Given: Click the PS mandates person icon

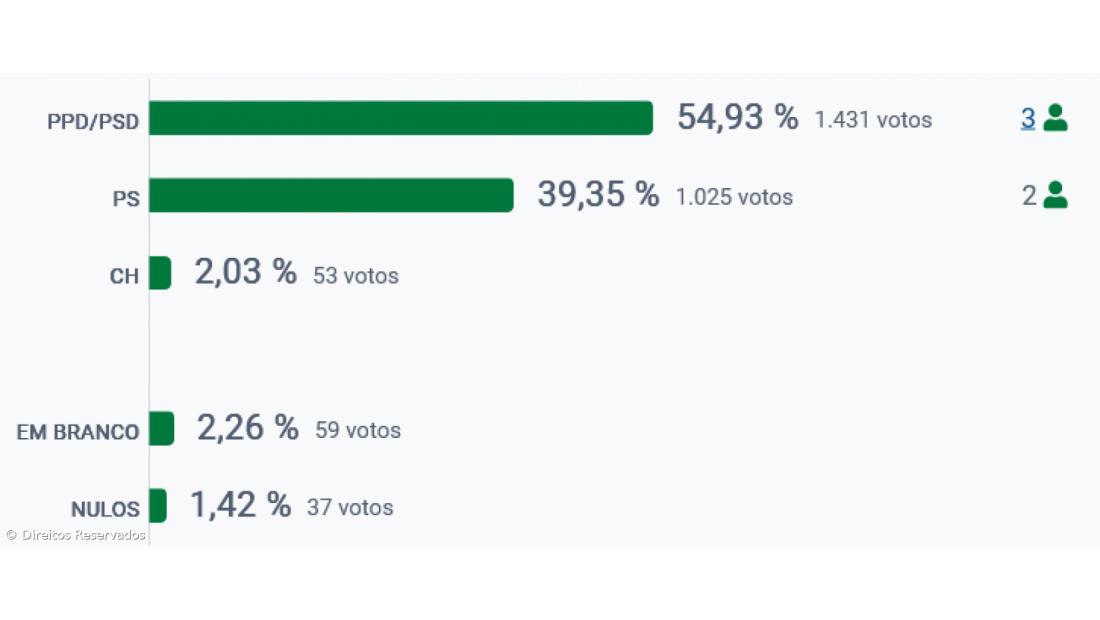Looking at the screenshot, I should click(x=1055, y=195).
